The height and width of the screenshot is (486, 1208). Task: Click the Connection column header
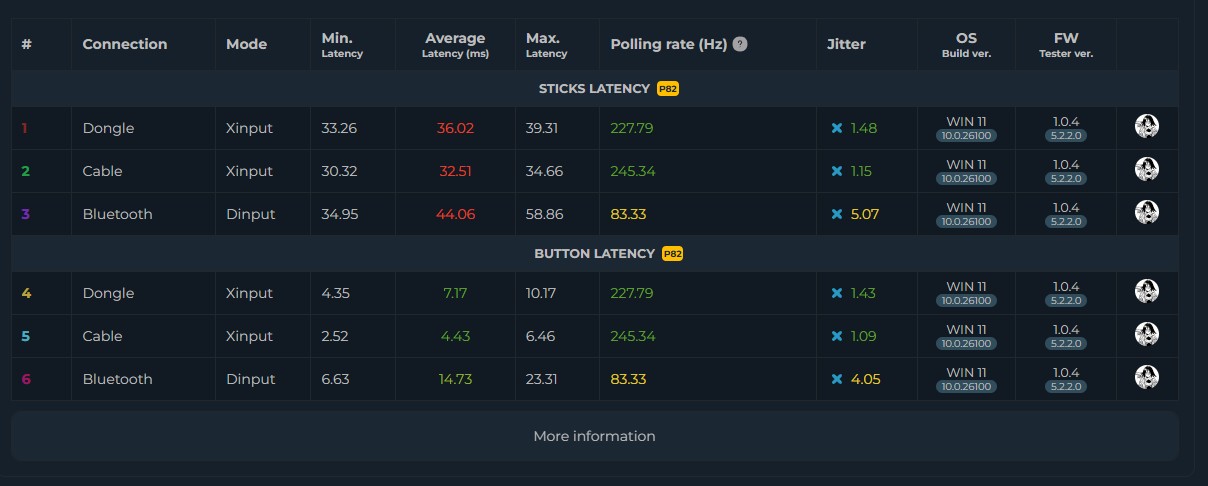pos(125,44)
